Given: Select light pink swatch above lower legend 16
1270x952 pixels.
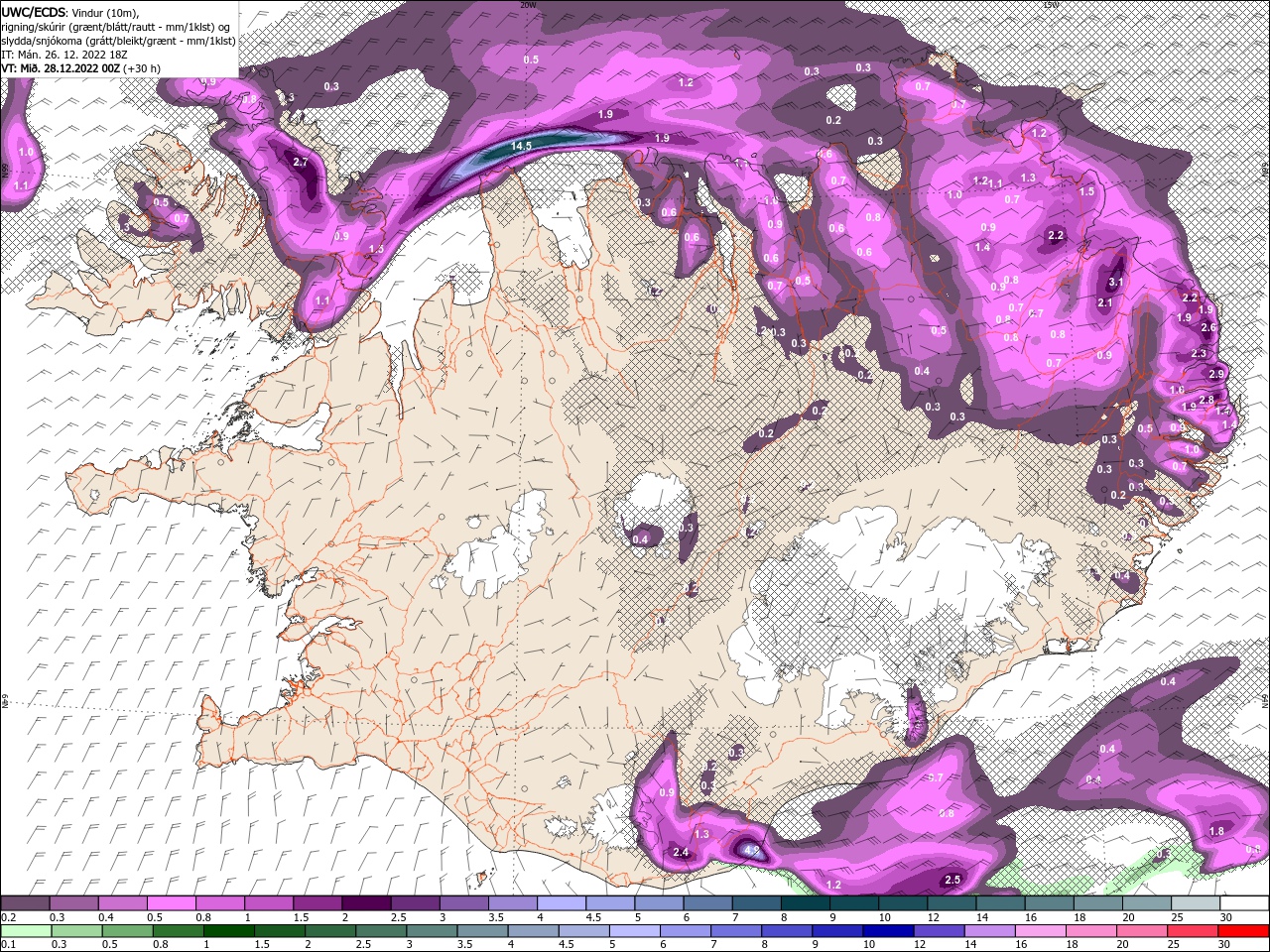Looking at the screenshot, I should coord(1041,929).
